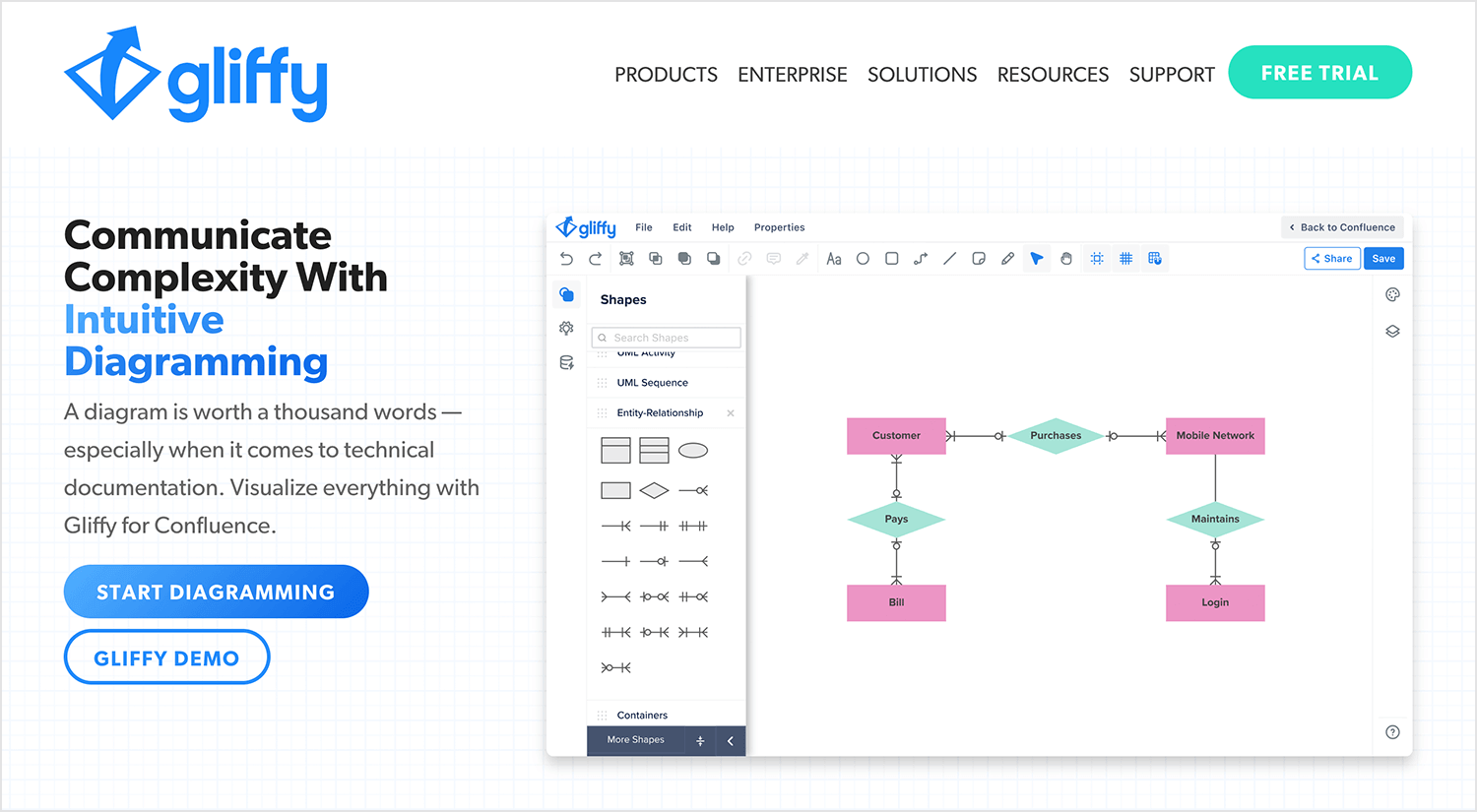Click the select-all frame icon in toolbar
The image size is (1477, 812).
[626, 259]
